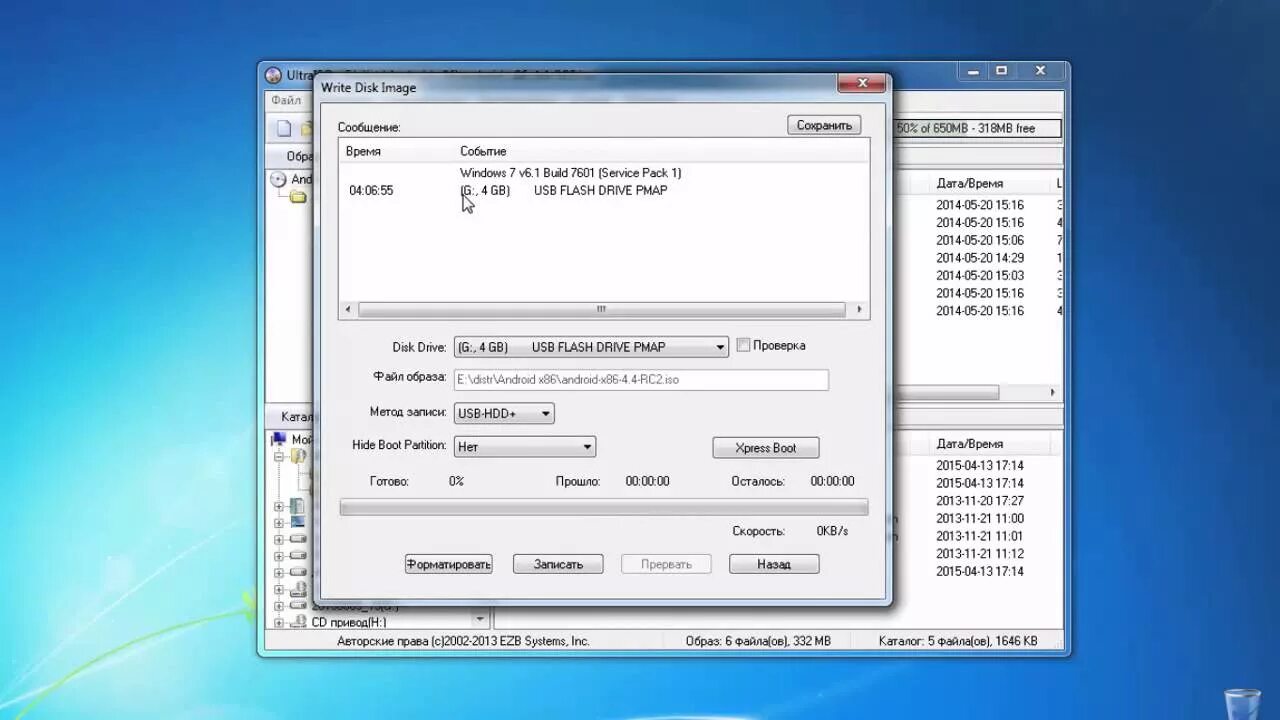1280x720 pixels.
Task: Open the Recycle Bin on the desktop
Action: click(x=1242, y=703)
